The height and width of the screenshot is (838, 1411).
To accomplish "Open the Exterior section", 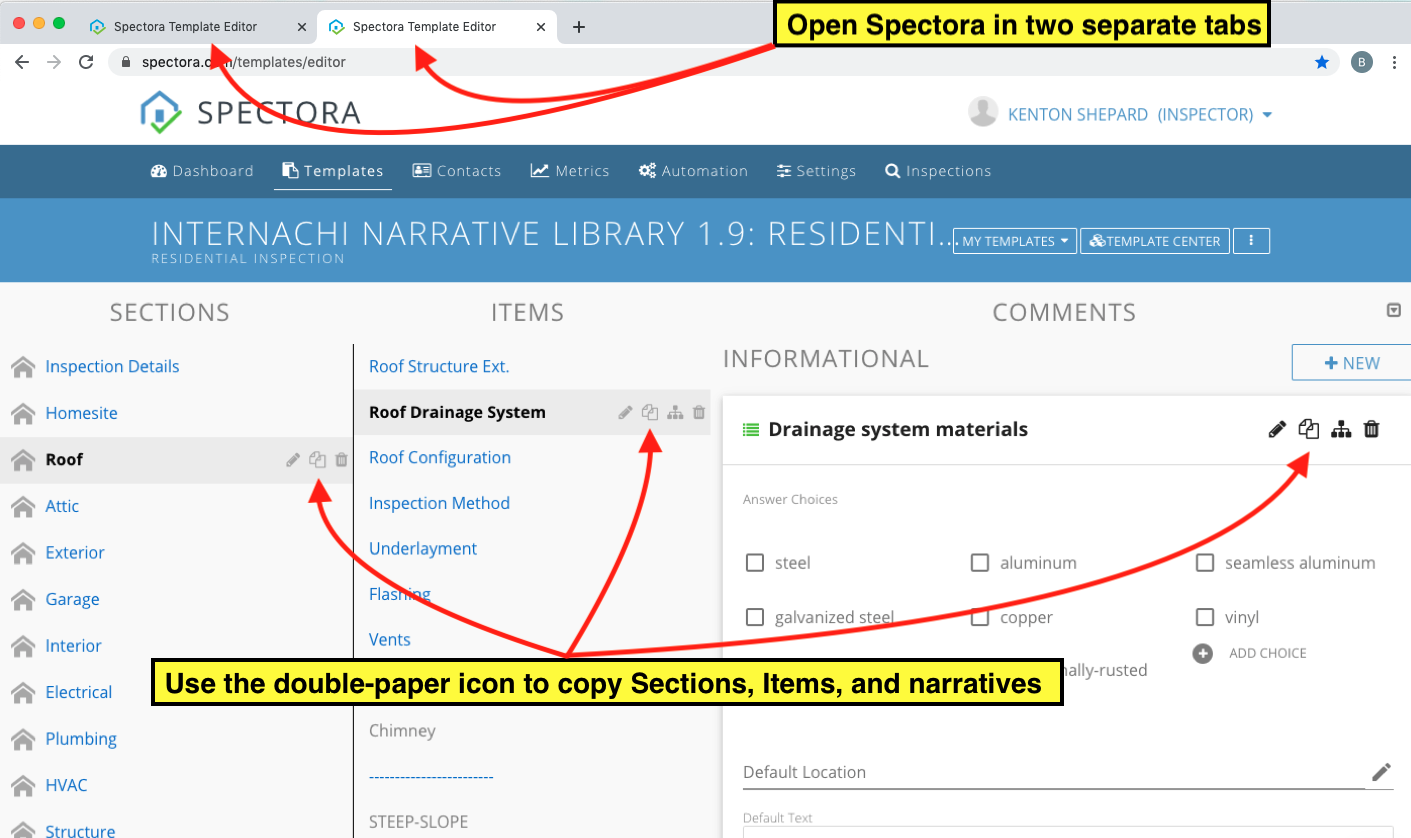I will [x=75, y=553].
